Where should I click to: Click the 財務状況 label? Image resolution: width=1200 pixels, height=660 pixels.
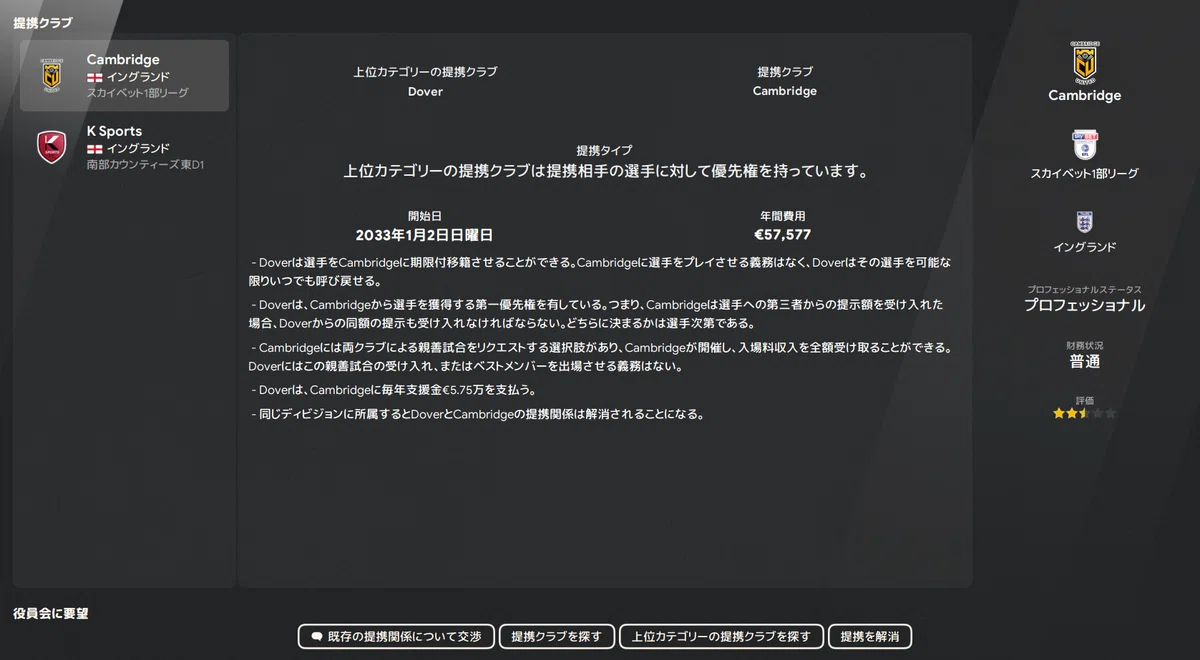pyautogui.click(x=1084, y=346)
